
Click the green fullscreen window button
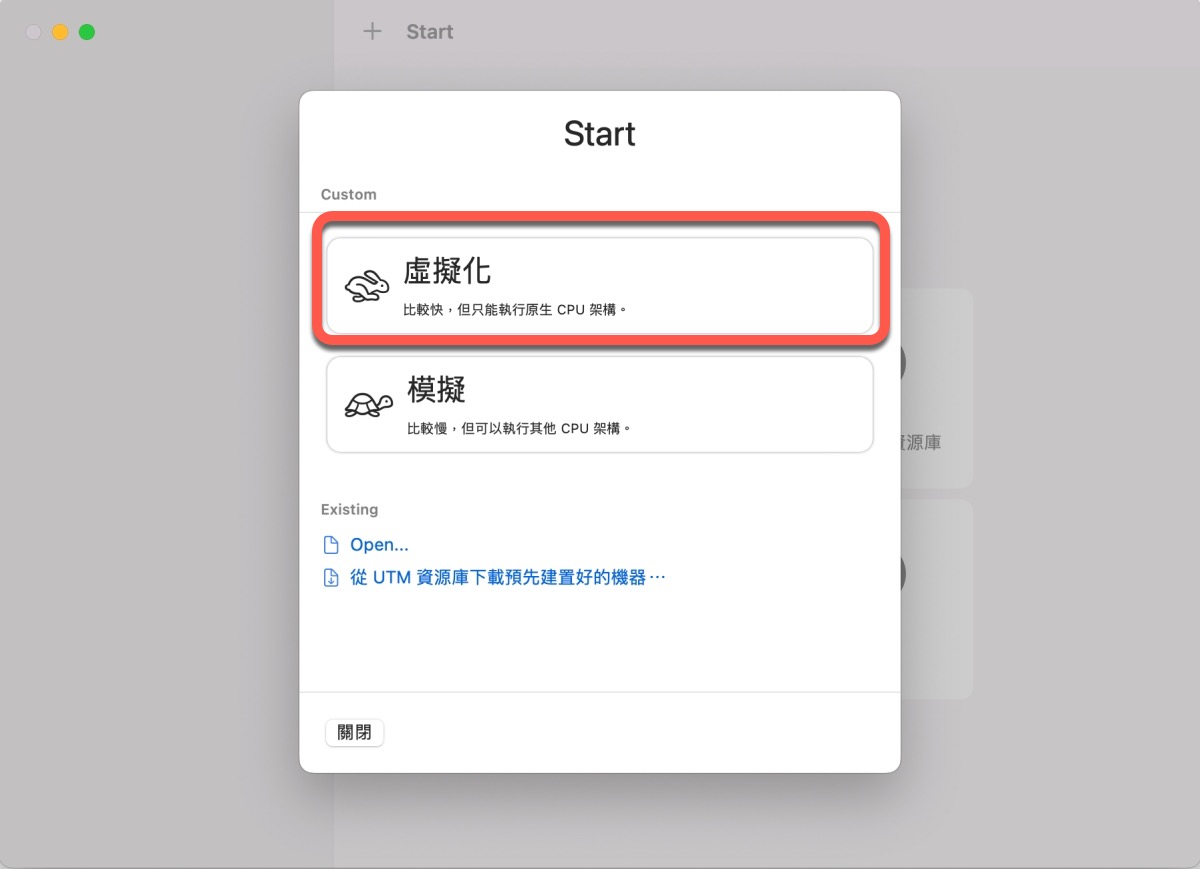click(87, 32)
